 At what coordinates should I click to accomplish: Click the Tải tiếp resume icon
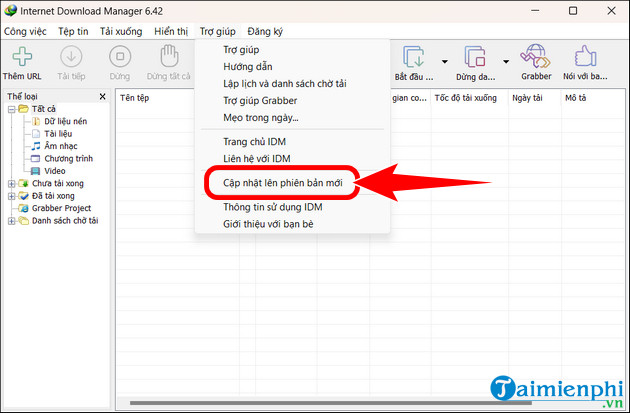tap(71, 56)
